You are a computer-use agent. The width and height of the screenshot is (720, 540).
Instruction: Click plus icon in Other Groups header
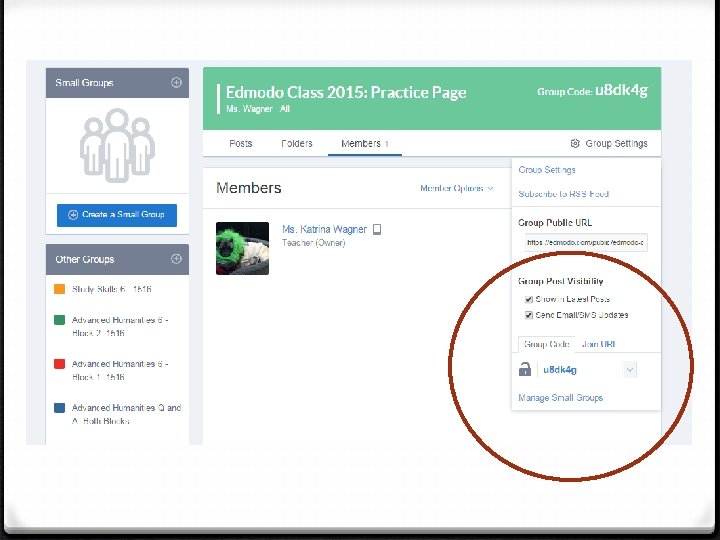(x=176, y=259)
